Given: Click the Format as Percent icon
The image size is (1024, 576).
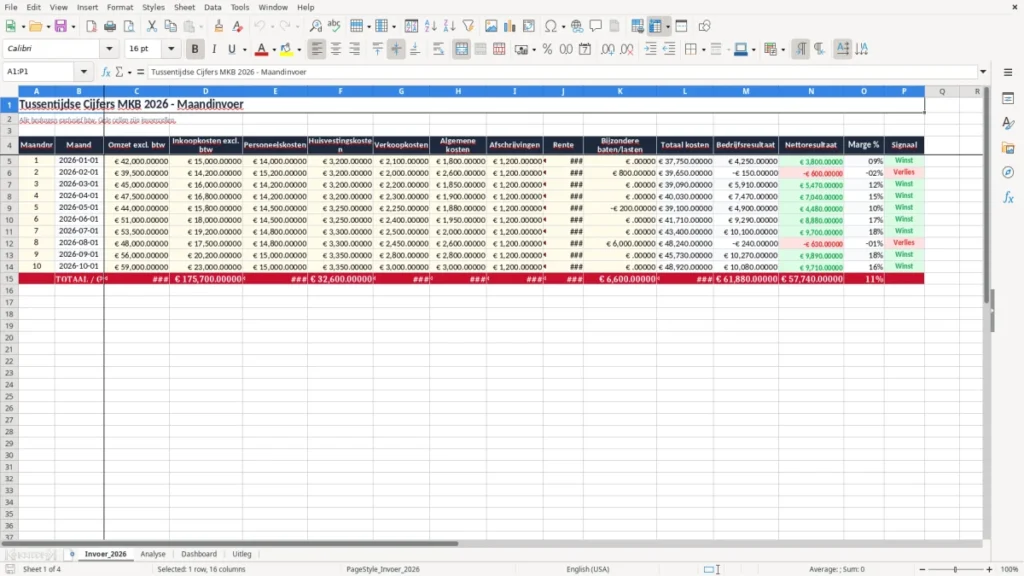Looking at the screenshot, I should 547,49.
